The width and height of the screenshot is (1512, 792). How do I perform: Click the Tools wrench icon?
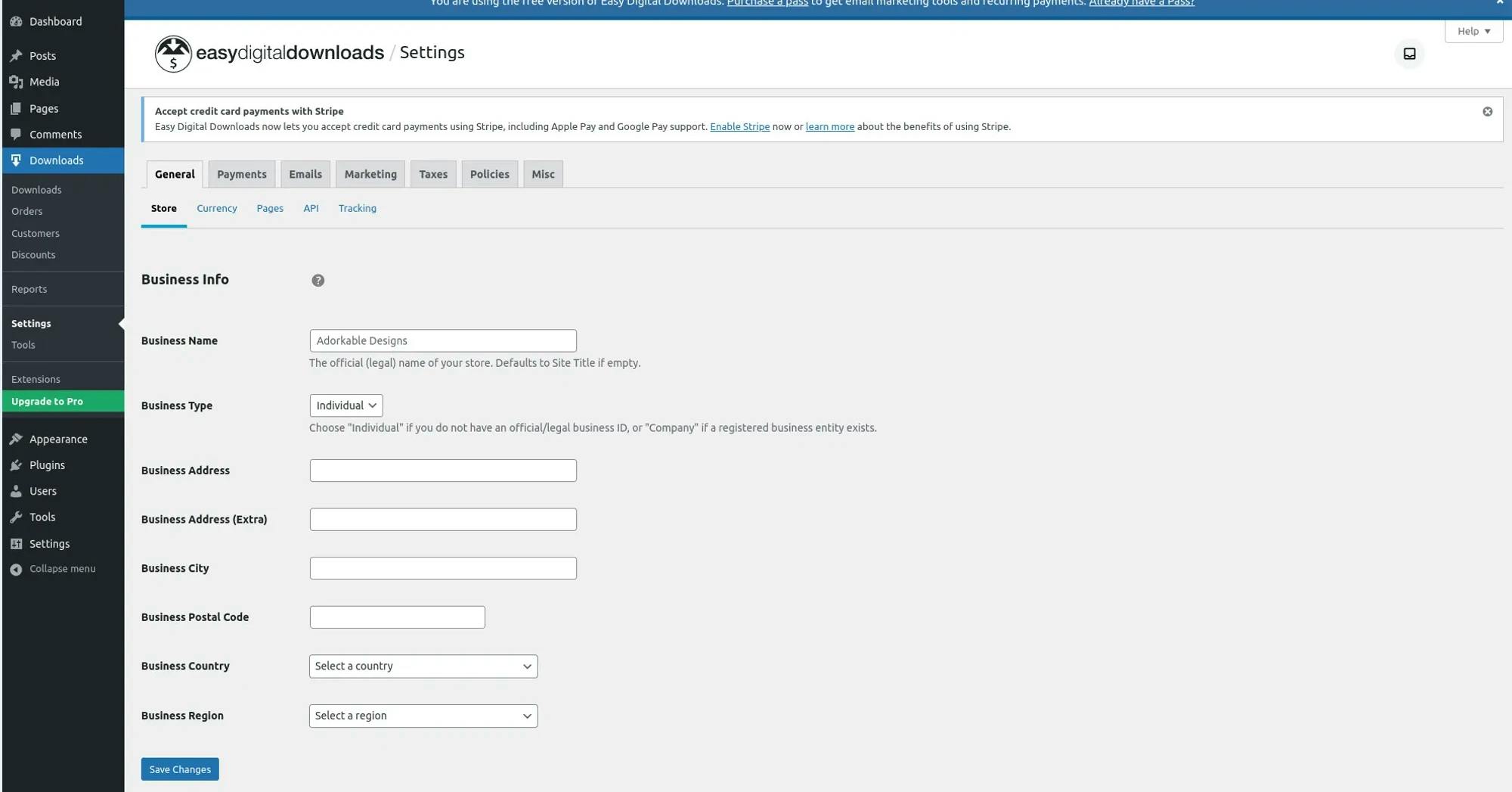pyautogui.click(x=16, y=517)
